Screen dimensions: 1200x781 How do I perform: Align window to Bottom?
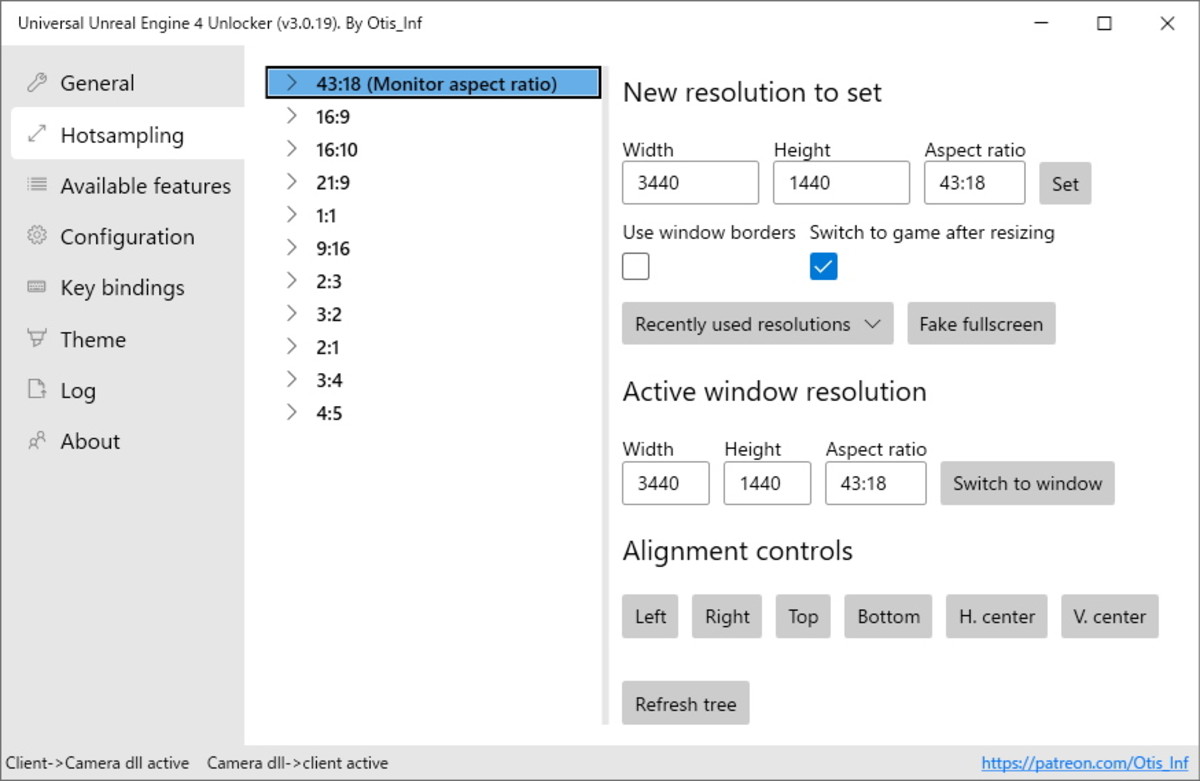click(888, 616)
